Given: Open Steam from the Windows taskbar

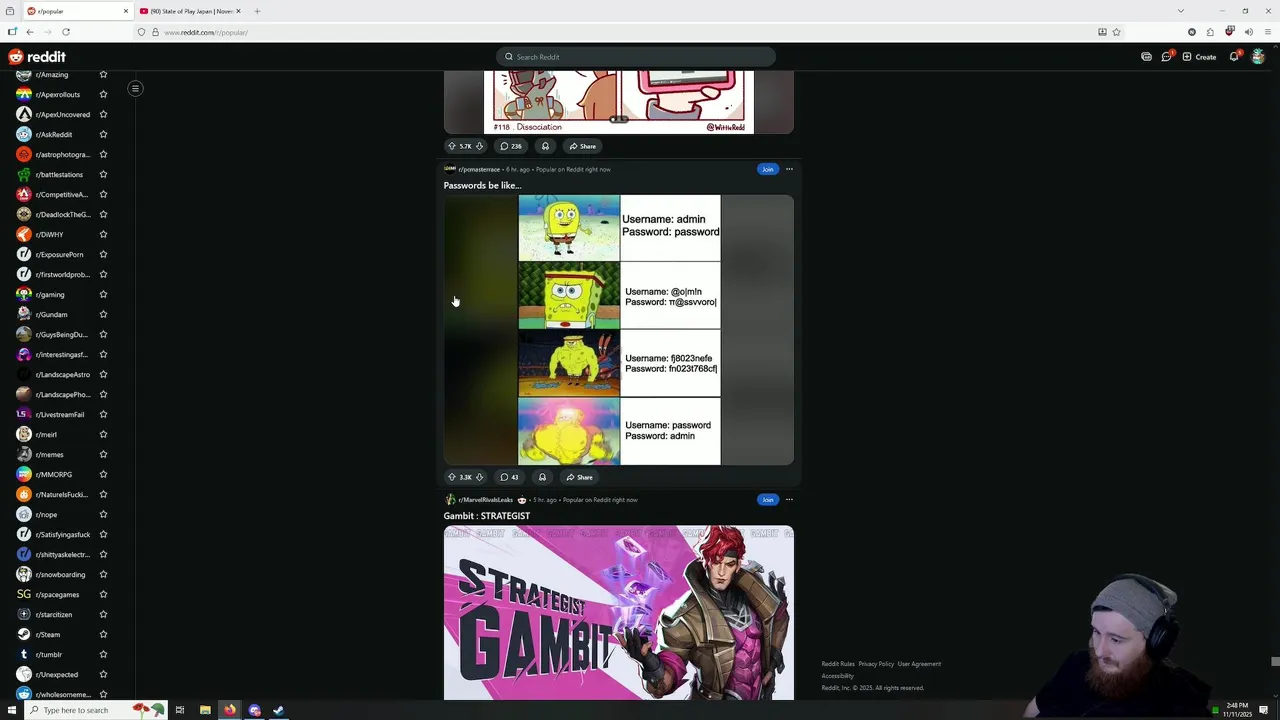Looking at the screenshot, I should click(x=278, y=710).
